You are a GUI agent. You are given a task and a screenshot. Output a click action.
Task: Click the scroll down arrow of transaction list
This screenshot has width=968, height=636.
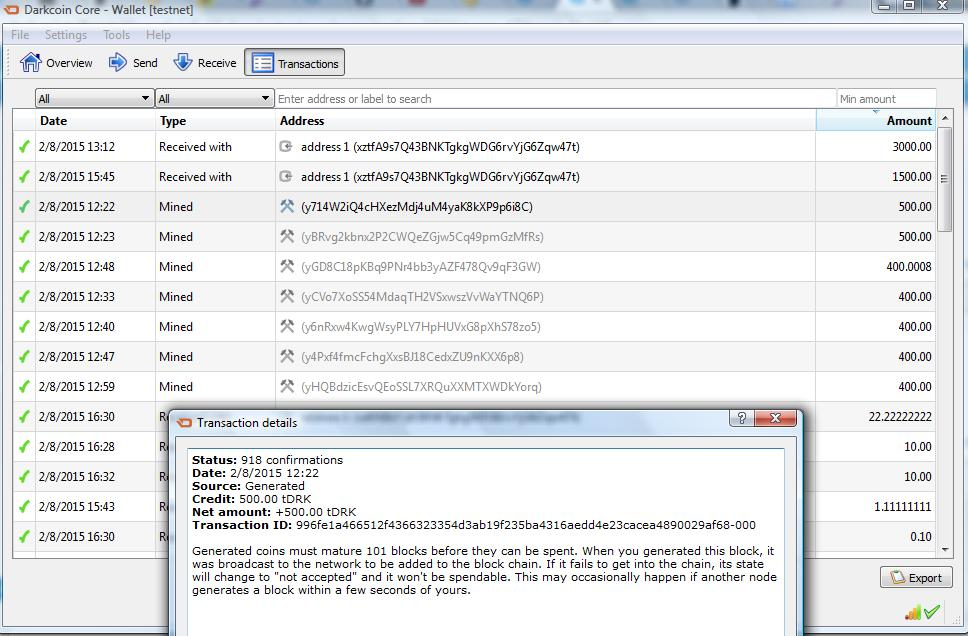(945, 550)
